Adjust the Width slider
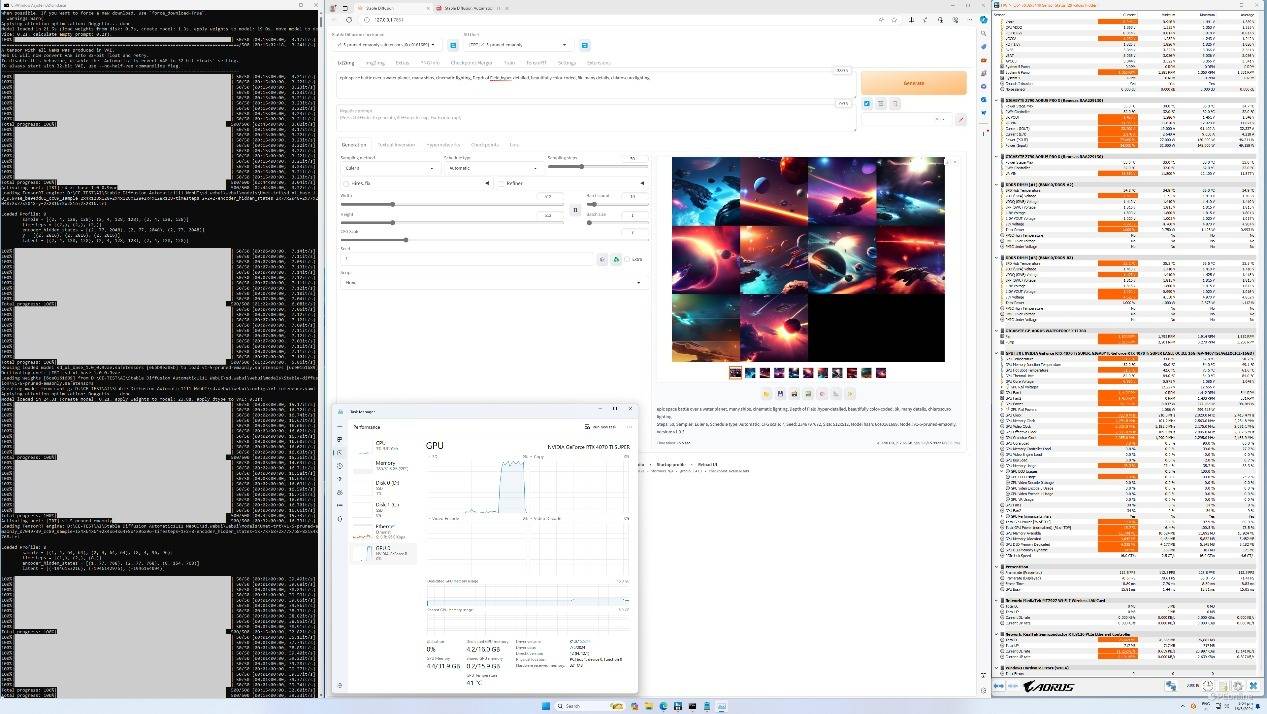The image size is (1267, 714). [x=453, y=204]
